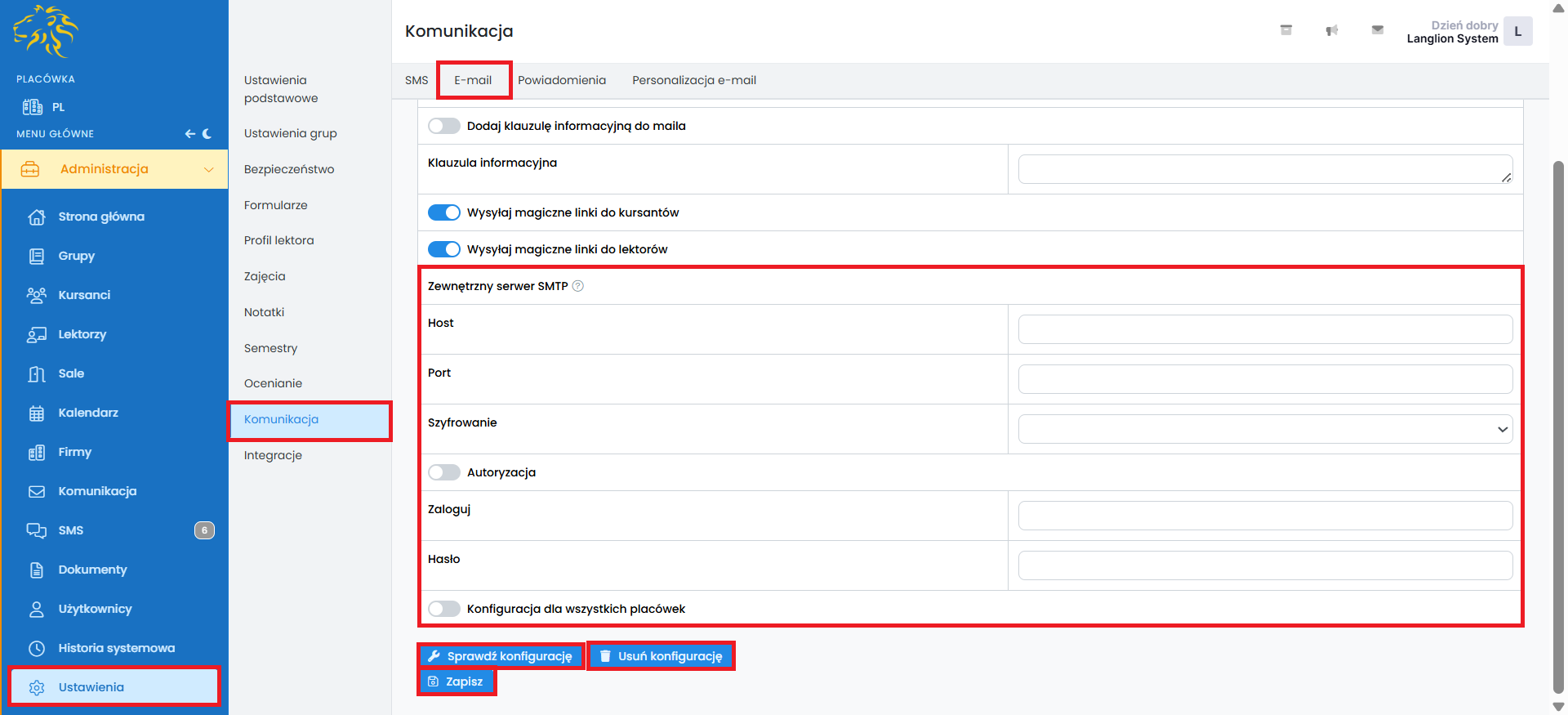Open the megaphone announcements icon
This screenshot has height=715, width=1568.
pos(1331,30)
